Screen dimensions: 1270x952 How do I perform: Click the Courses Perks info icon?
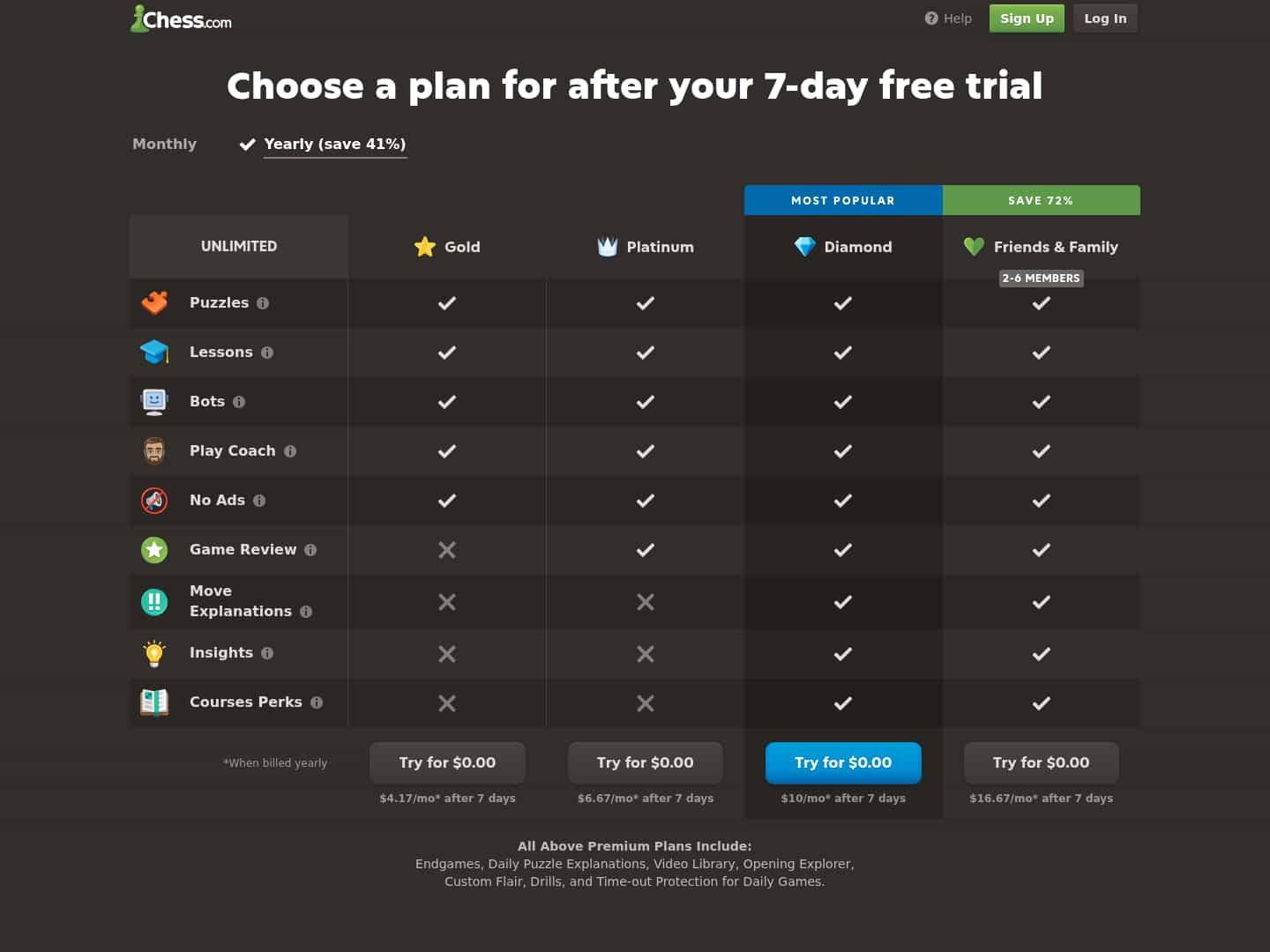coord(317,703)
